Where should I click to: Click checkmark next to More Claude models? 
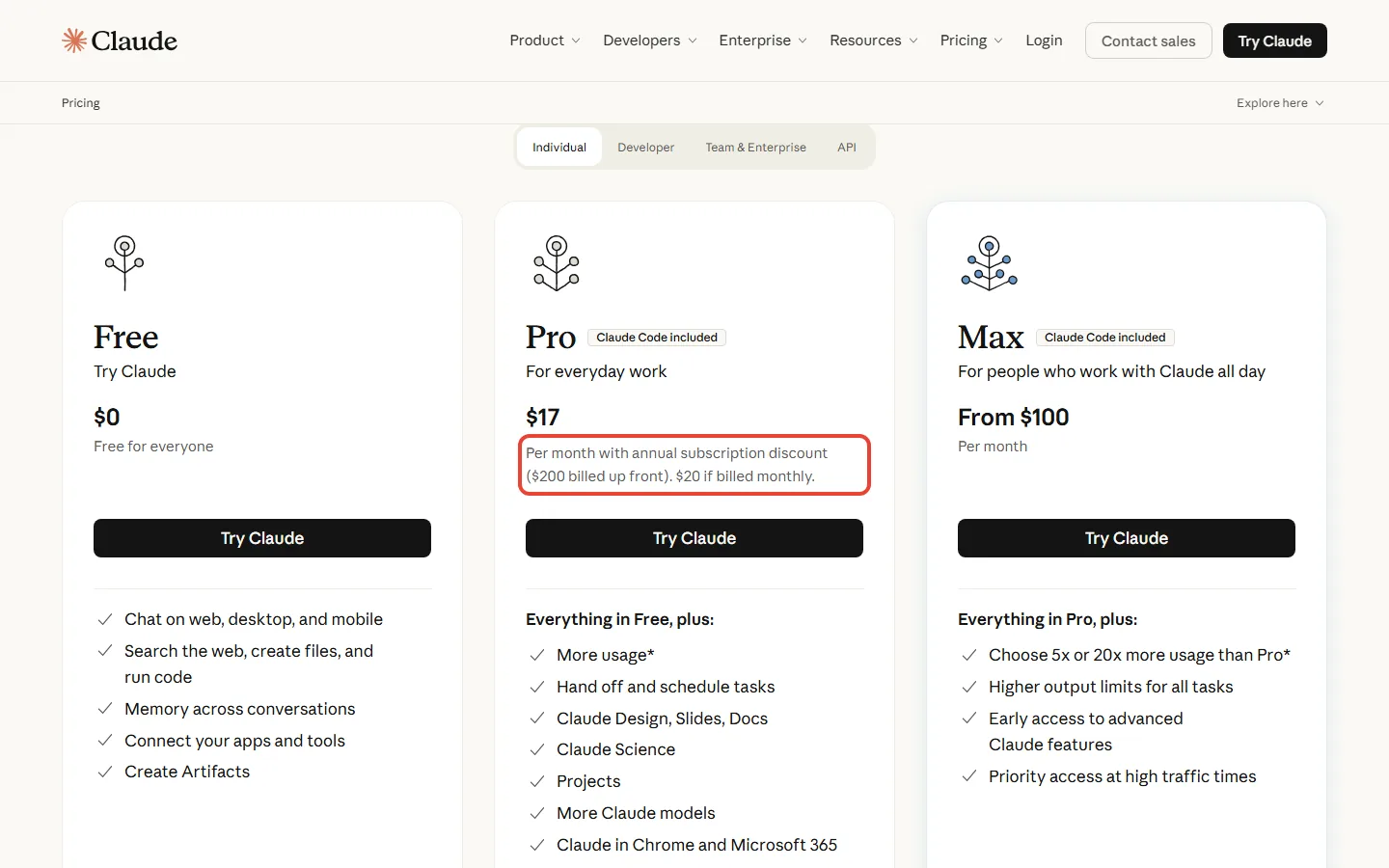tap(537, 813)
